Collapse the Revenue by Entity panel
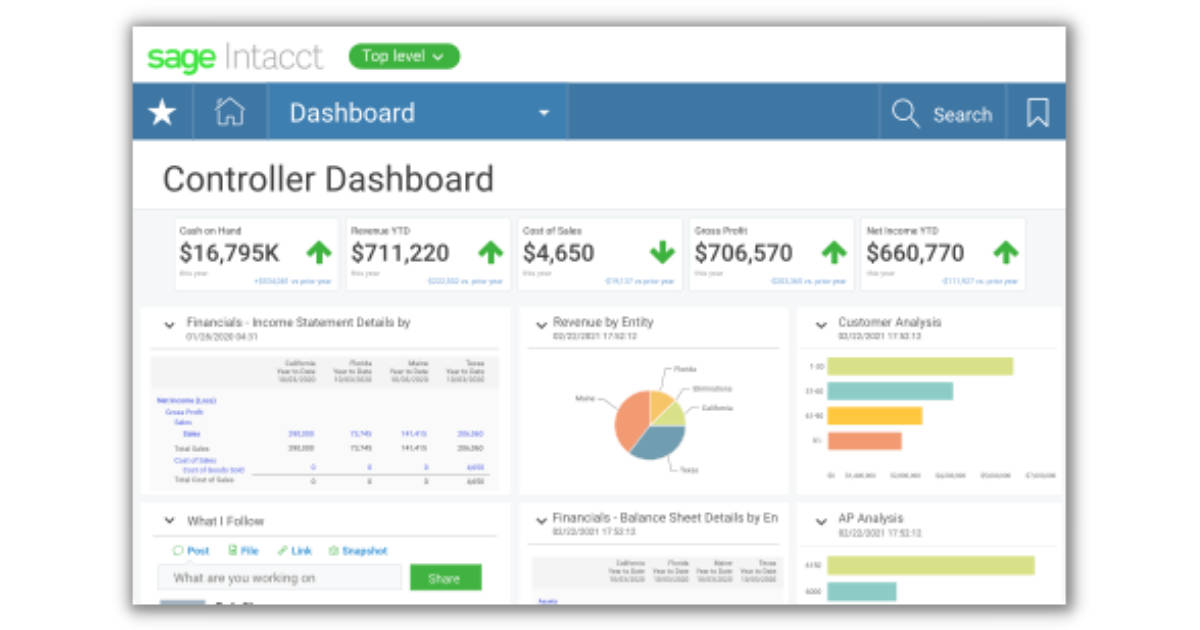Viewport: 1200px width, 630px height. click(x=541, y=322)
